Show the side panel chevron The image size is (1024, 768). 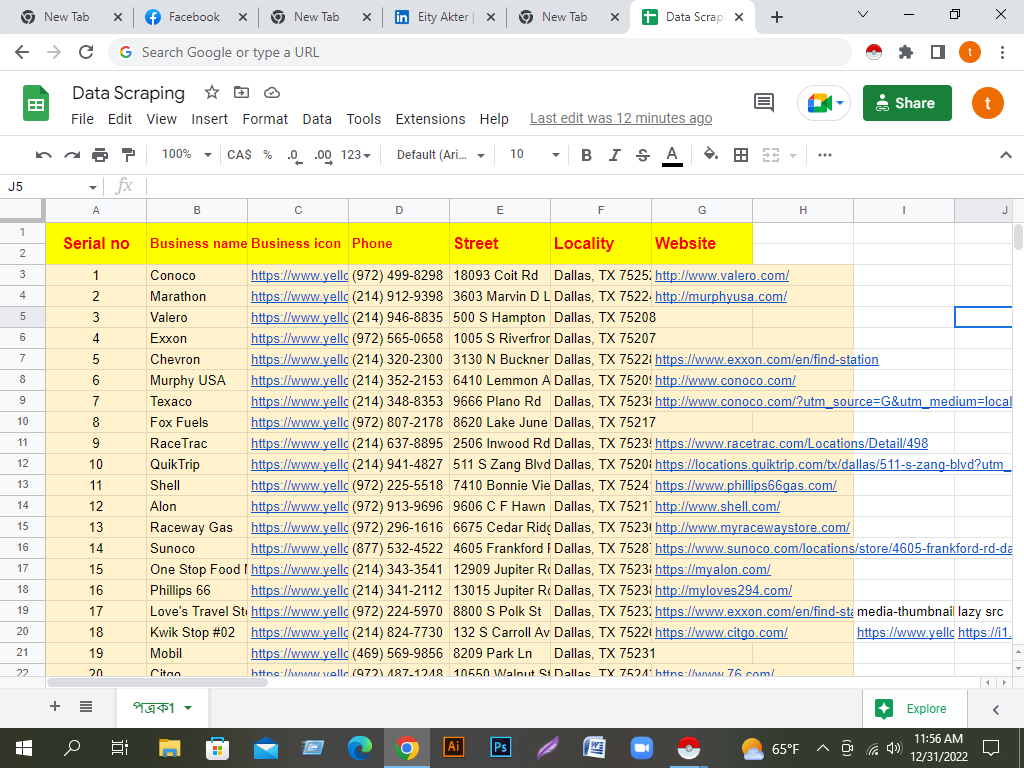tap(996, 709)
